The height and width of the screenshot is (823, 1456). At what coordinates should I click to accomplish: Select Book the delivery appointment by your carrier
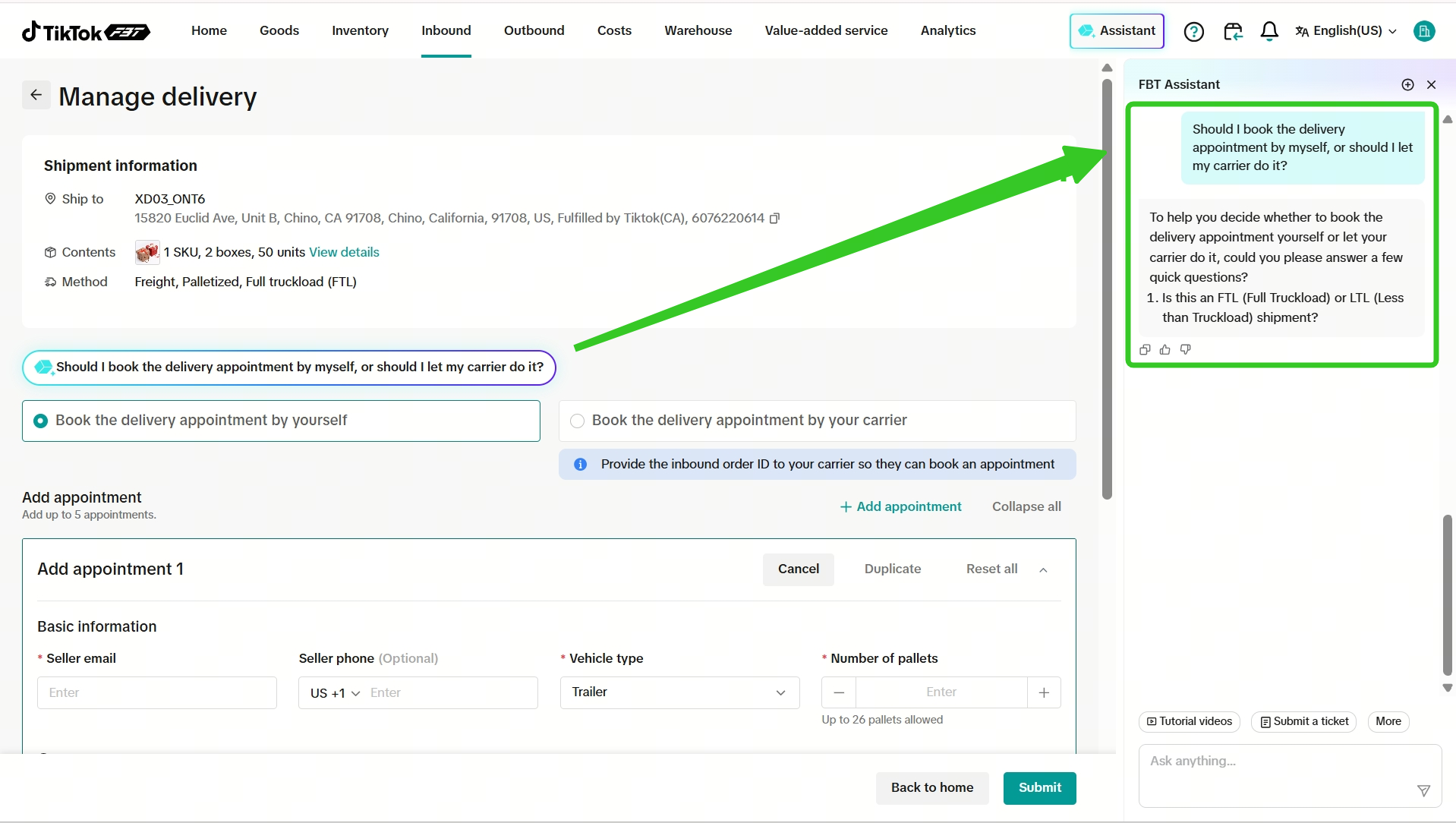(577, 421)
